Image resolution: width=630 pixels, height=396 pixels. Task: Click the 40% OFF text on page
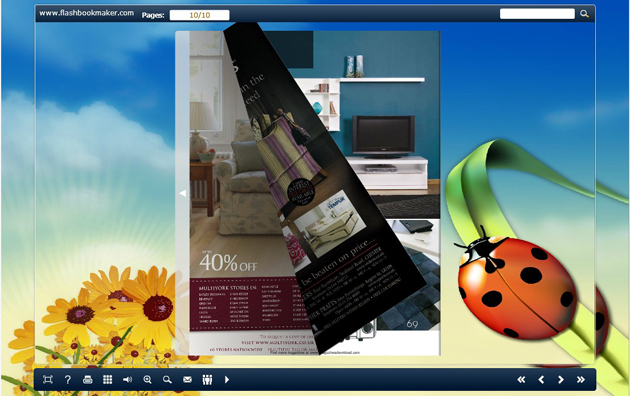[x=228, y=262]
